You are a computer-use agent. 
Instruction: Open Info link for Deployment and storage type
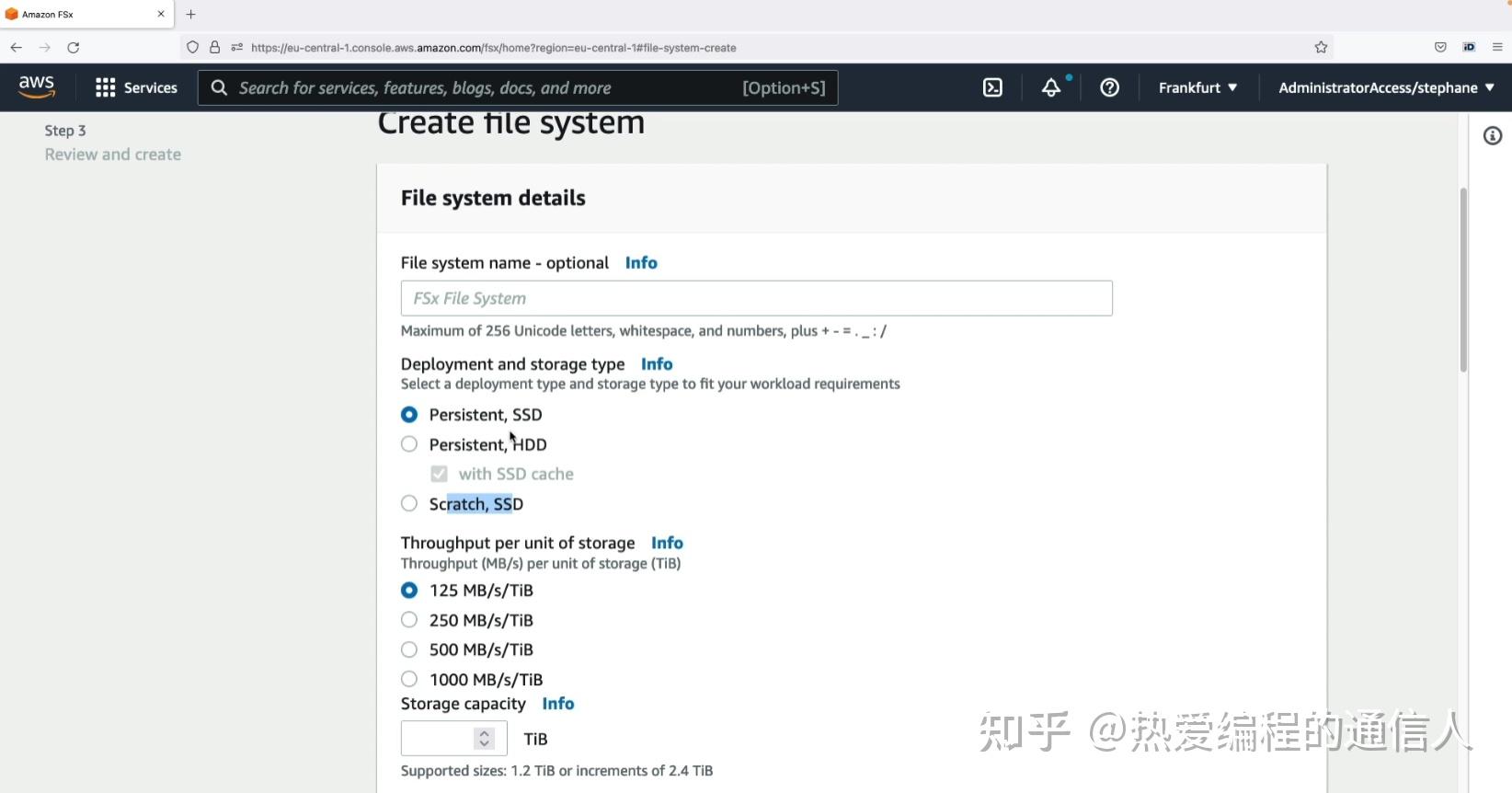click(657, 364)
